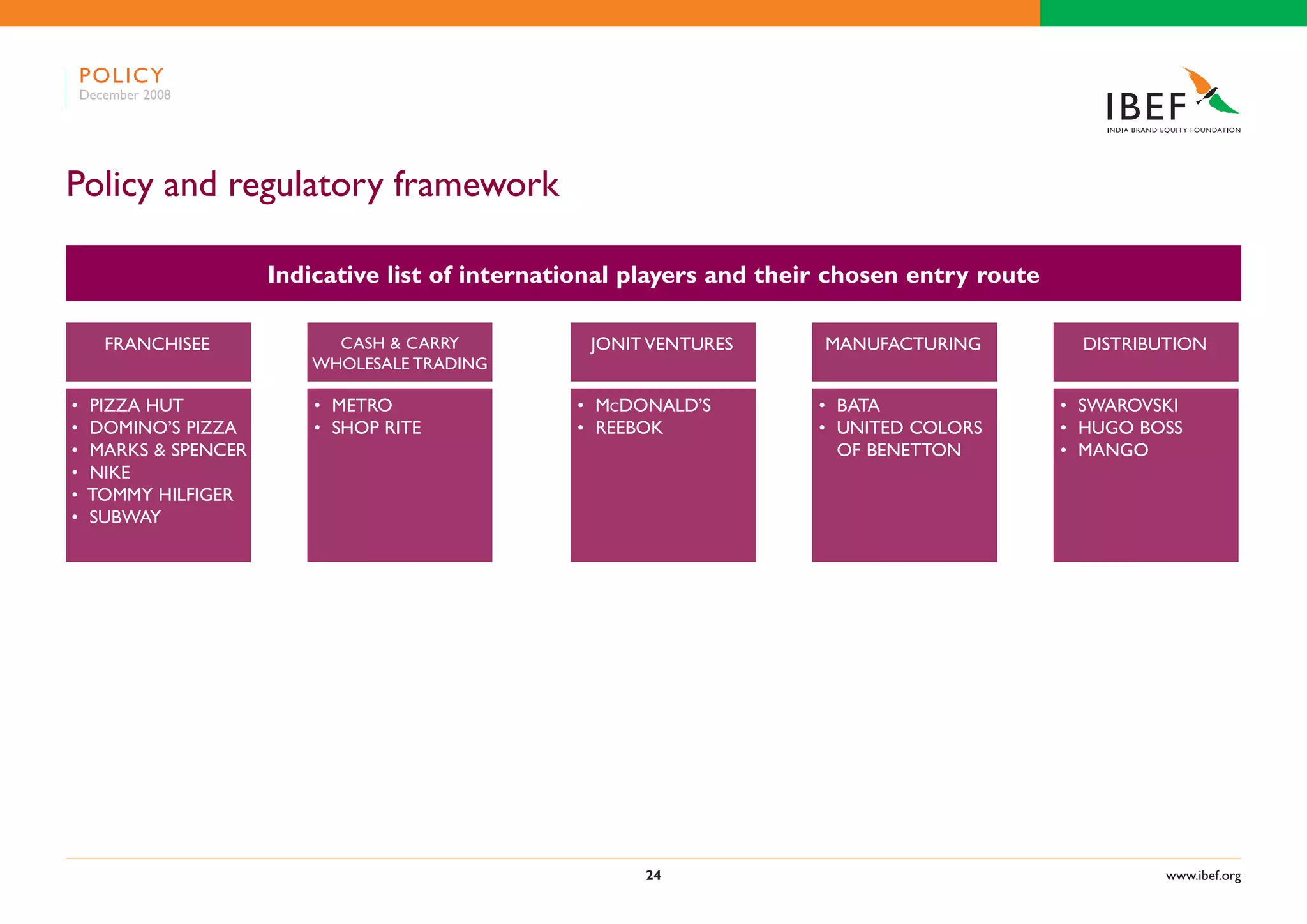Select SWAROVSKI in the distribution list

[1128, 405]
